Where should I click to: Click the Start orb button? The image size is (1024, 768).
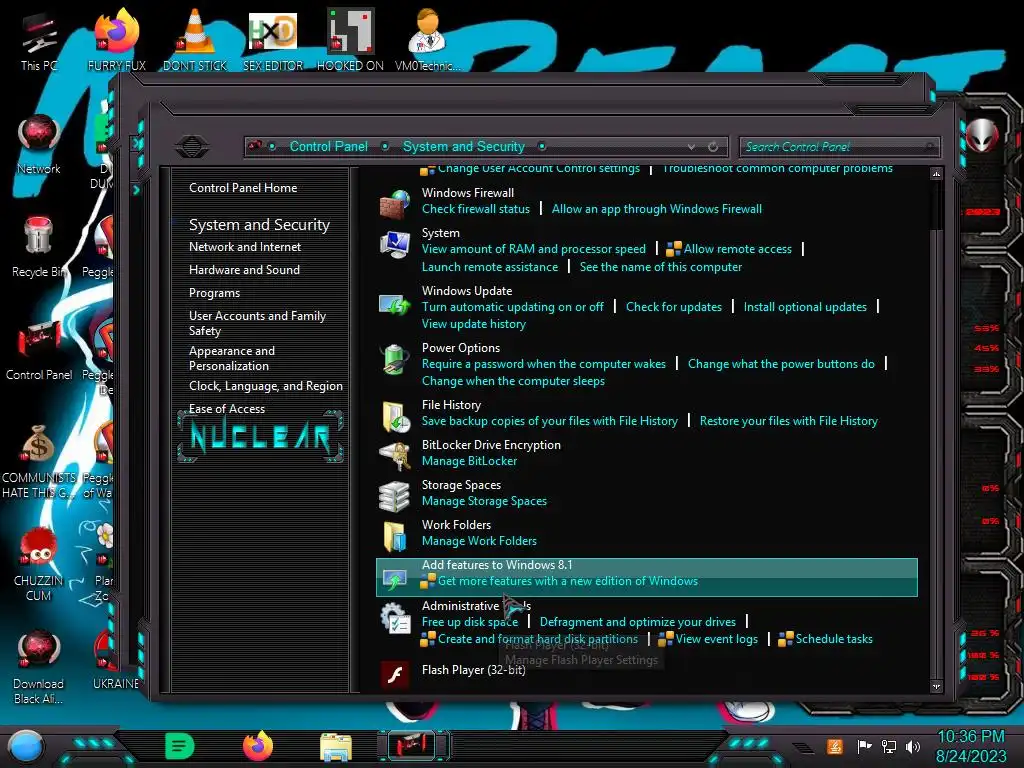(26, 746)
